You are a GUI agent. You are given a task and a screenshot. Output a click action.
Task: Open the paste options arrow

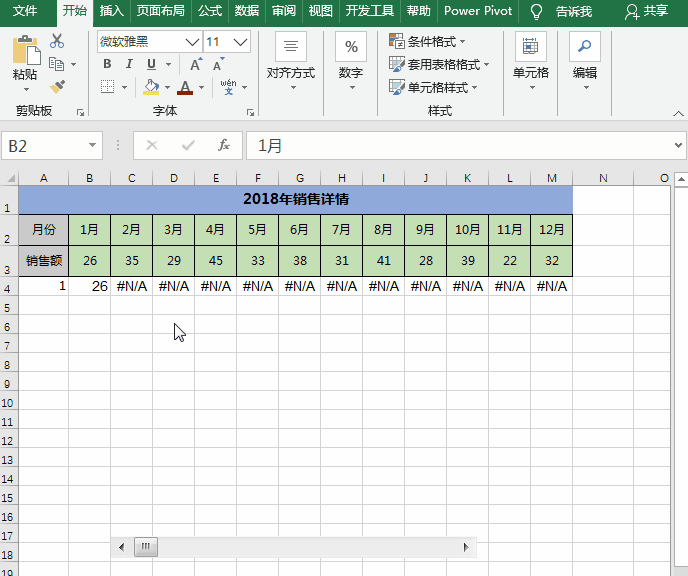tap(26, 89)
